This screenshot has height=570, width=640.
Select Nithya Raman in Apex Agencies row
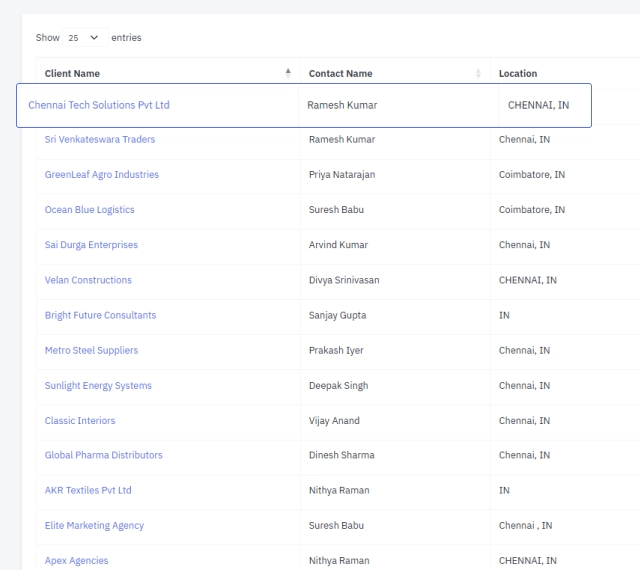(x=339, y=561)
